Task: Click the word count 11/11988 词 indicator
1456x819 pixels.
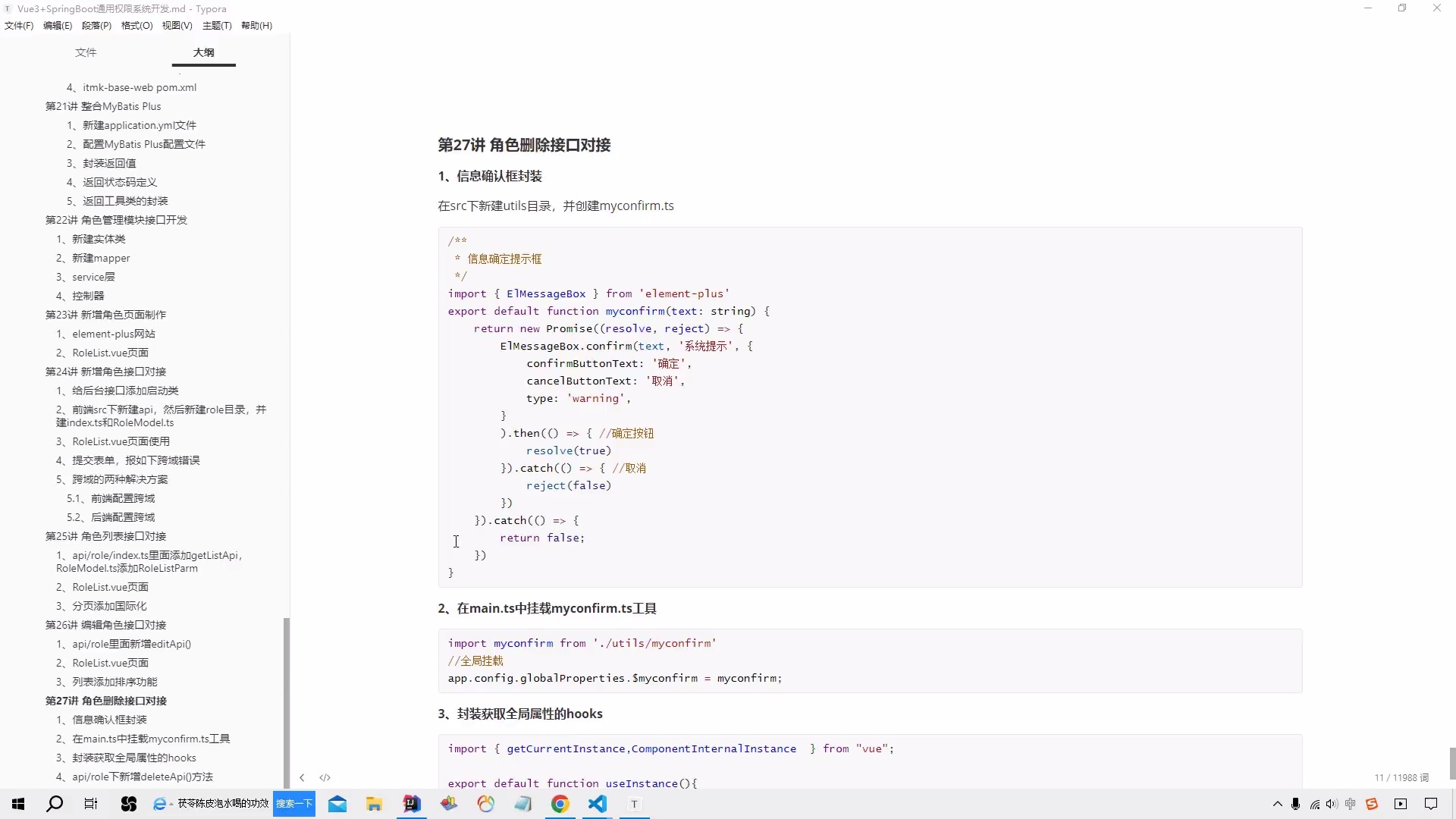Action: pos(1401,777)
